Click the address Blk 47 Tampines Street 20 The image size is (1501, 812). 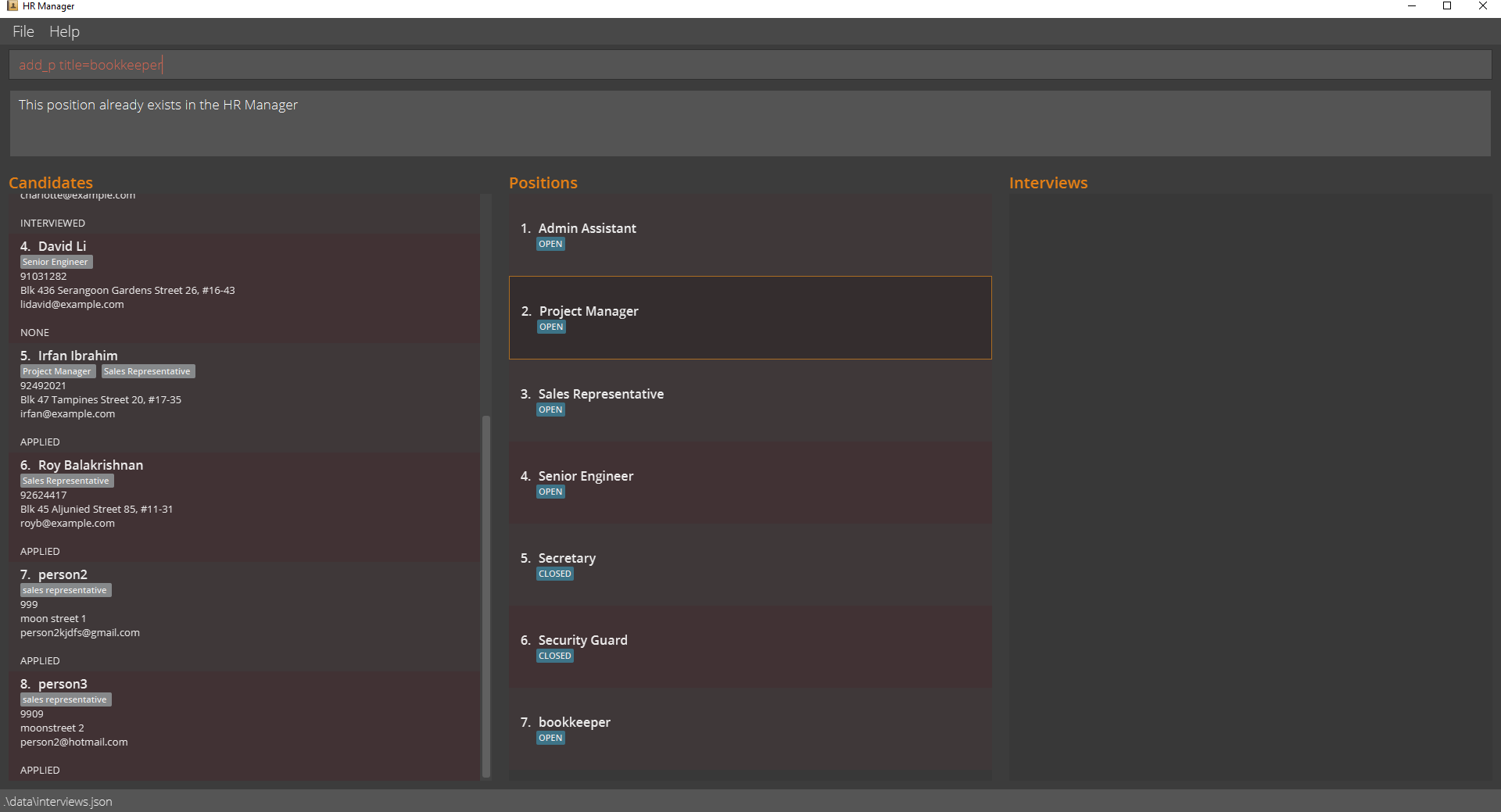click(x=101, y=400)
